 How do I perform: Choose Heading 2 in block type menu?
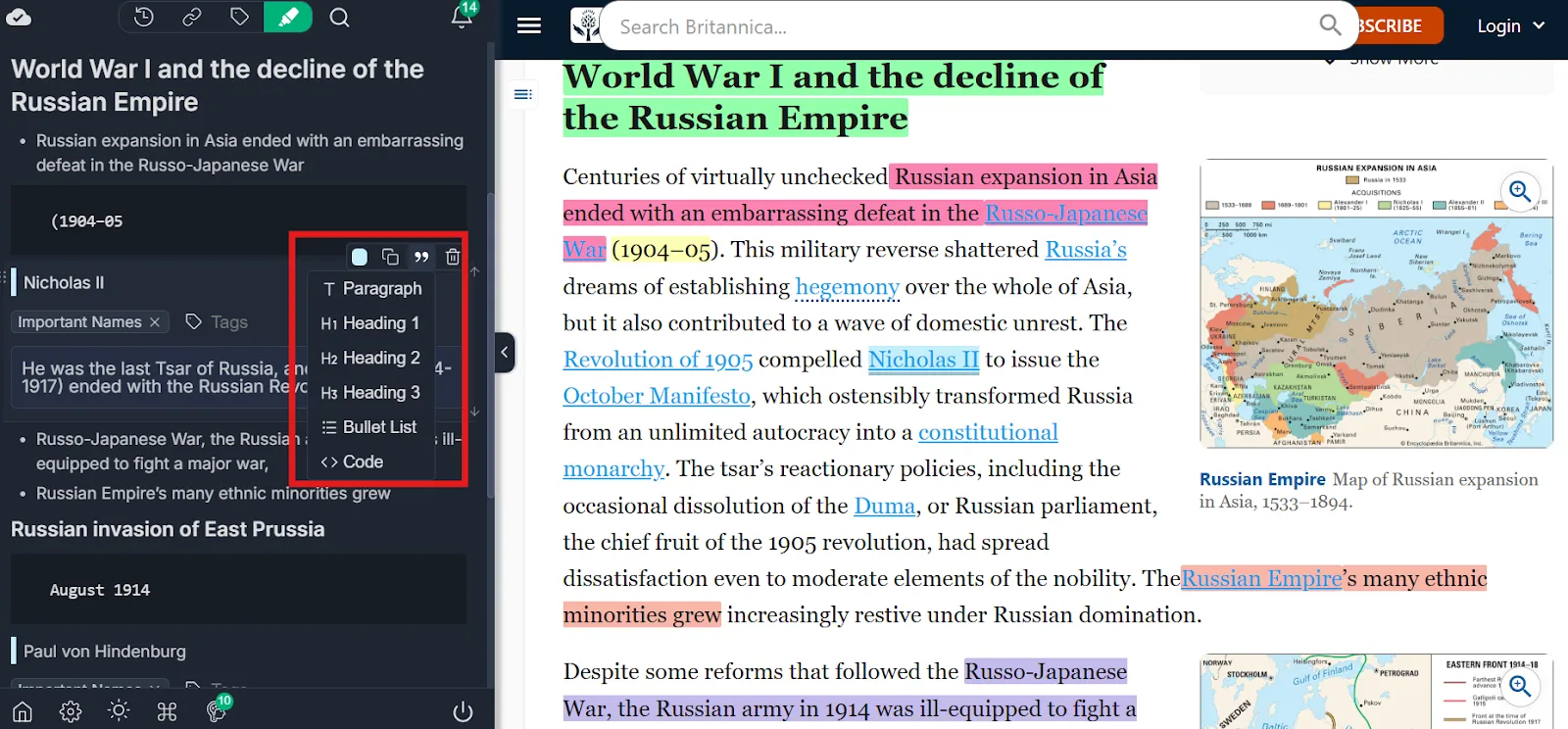tap(371, 358)
